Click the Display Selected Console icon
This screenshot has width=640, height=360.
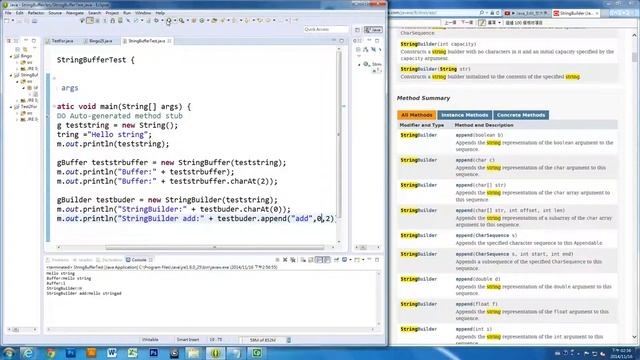pos(344,260)
